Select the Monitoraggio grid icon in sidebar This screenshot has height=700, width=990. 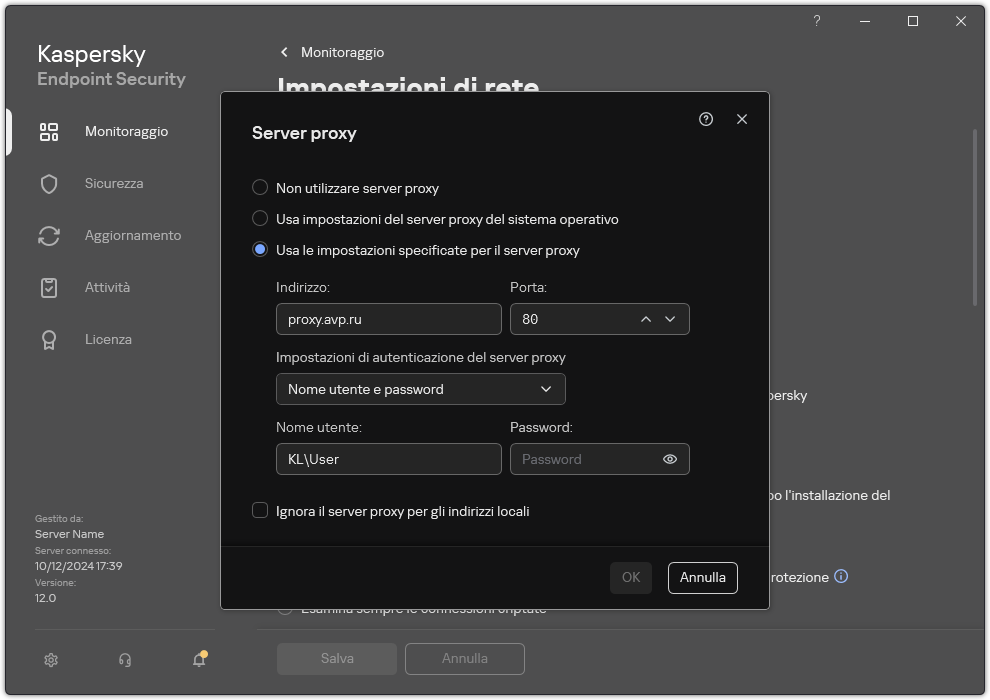[x=49, y=131]
